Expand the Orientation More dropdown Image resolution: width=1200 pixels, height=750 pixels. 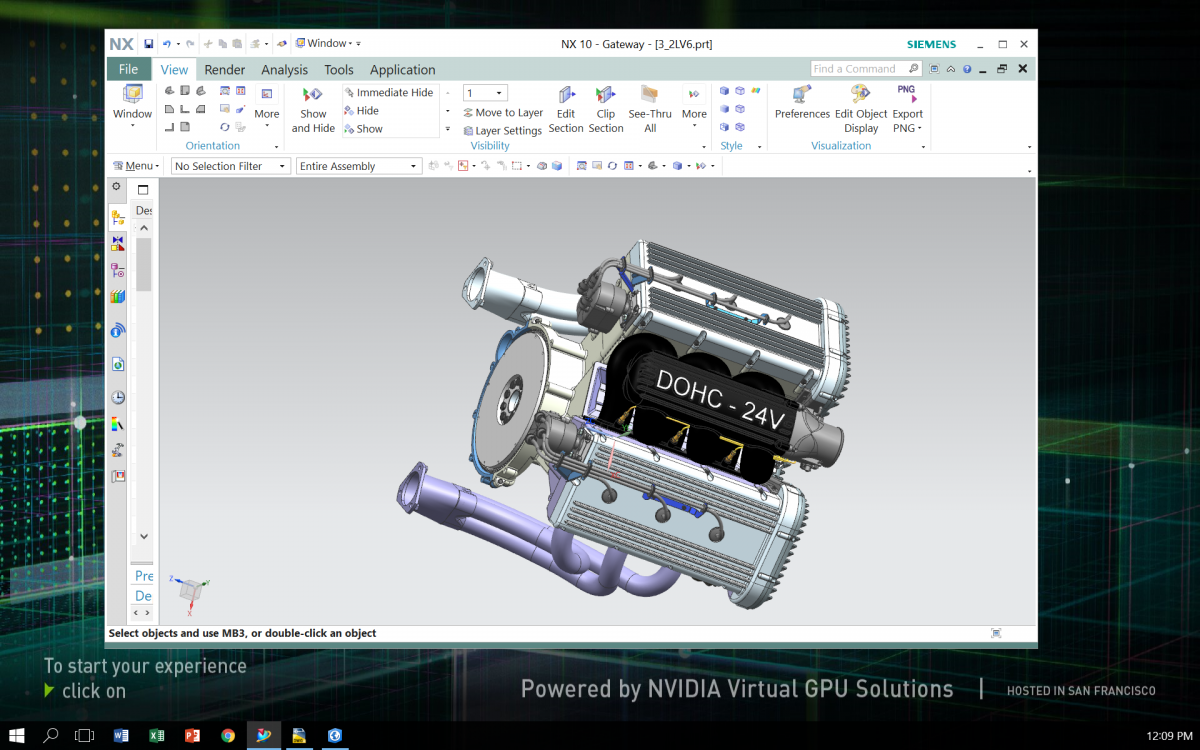click(x=266, y=107)
